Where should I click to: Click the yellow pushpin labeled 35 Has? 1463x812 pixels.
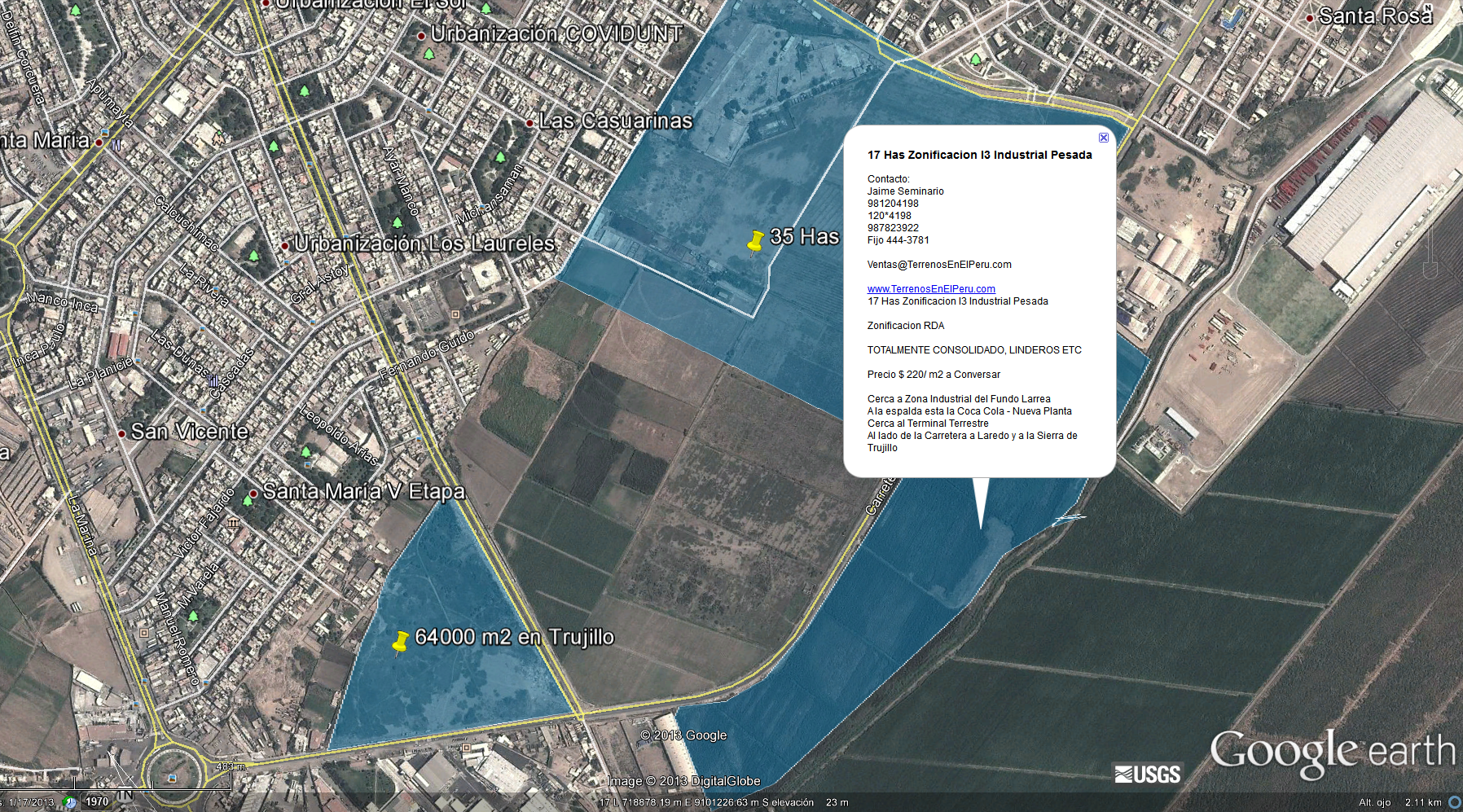click(756, 241)
